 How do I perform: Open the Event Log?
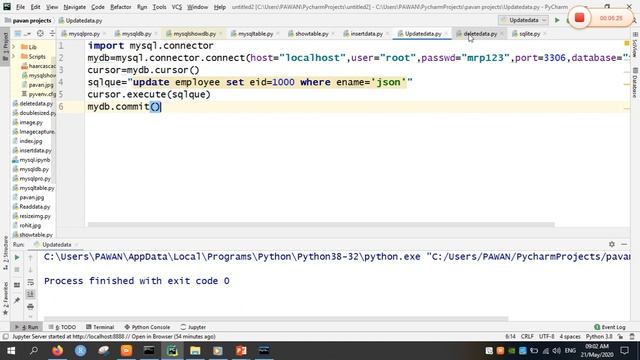(610, 327)
